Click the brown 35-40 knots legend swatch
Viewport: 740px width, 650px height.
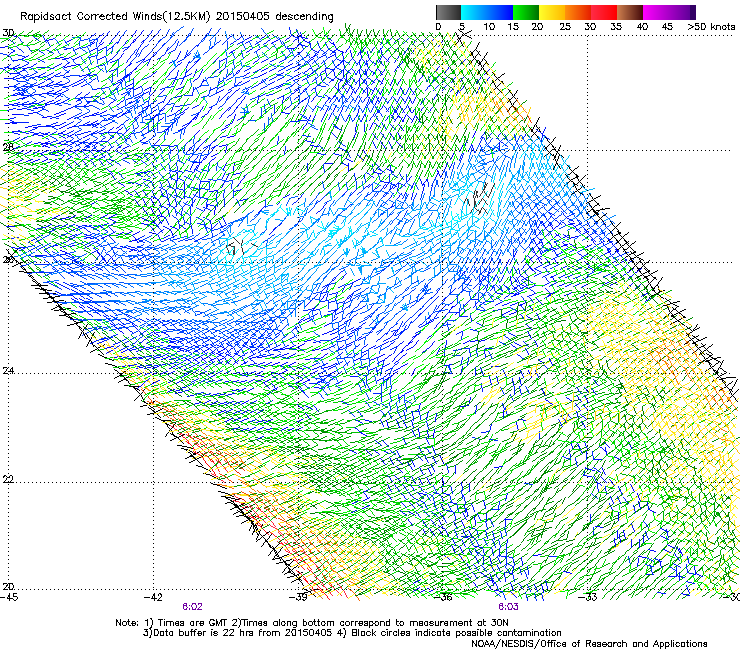tap(630, 12)
